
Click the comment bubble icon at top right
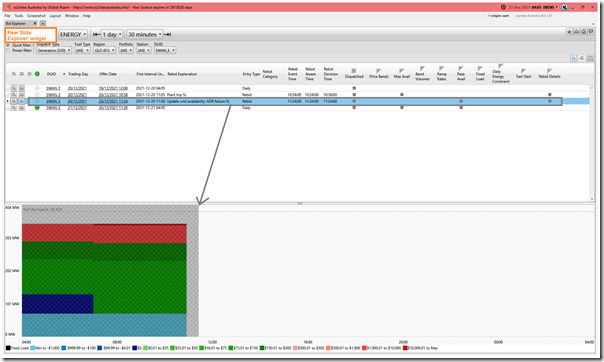tap(591, 32)
